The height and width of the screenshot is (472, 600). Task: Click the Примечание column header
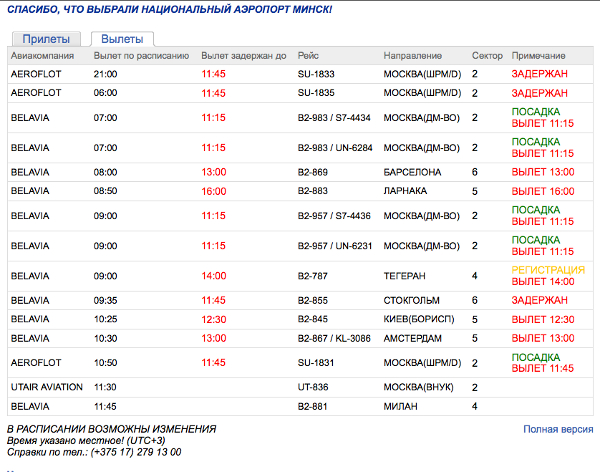tap(538, 56)
